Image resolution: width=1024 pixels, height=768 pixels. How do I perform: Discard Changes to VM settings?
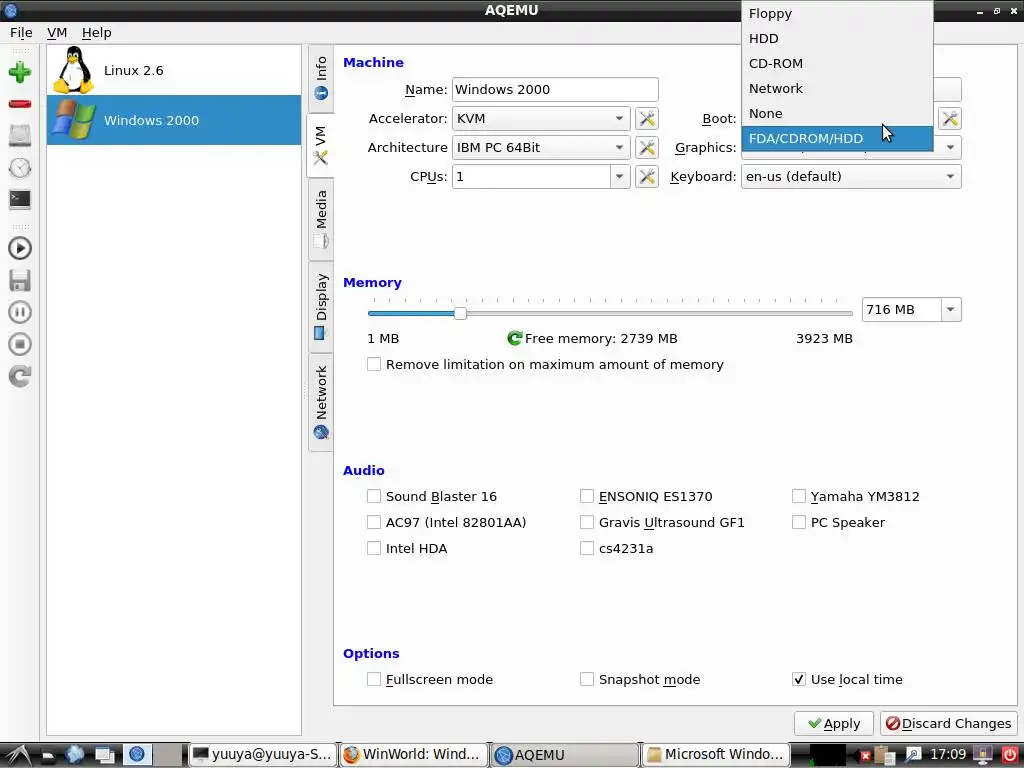click(948, 724)
